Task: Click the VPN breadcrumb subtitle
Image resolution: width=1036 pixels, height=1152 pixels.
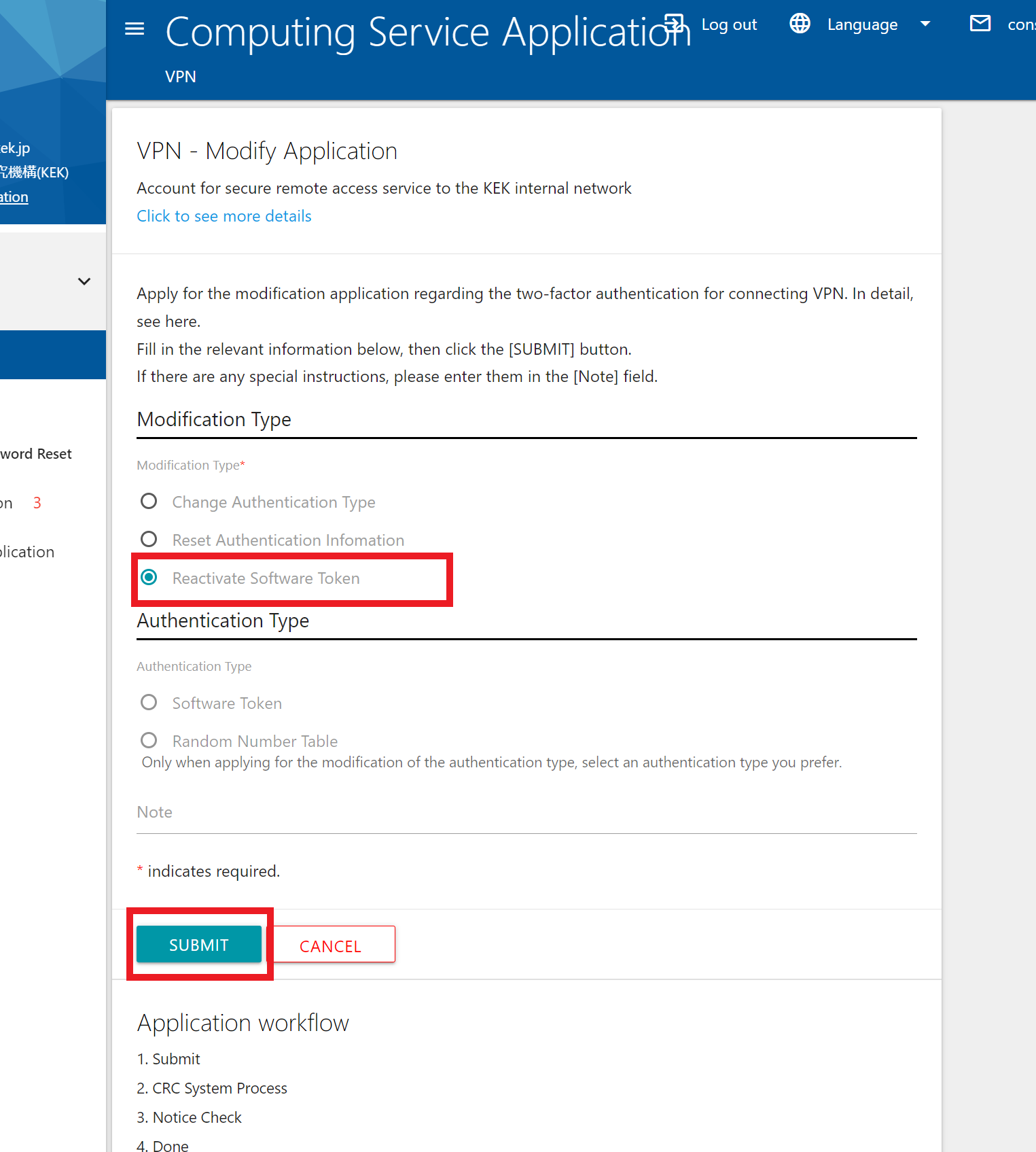Action: click(x=181, y=77)
